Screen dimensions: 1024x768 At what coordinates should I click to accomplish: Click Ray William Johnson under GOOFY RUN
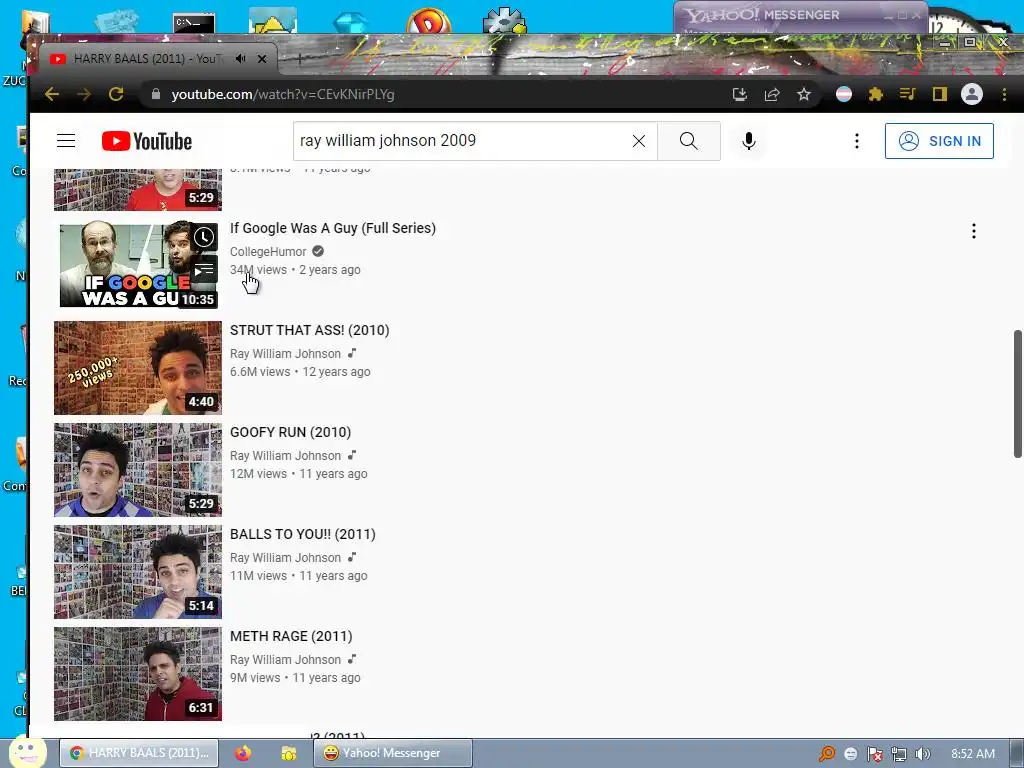click(285, 456)
